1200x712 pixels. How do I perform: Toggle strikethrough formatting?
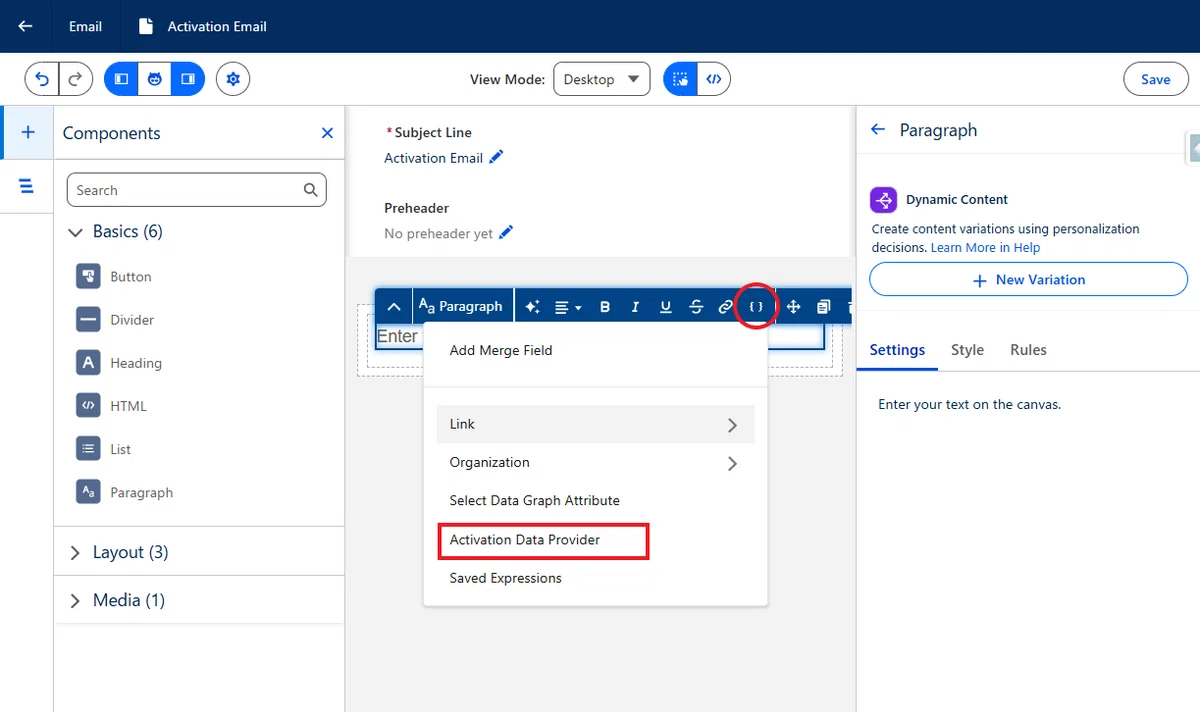coord(696,307)
